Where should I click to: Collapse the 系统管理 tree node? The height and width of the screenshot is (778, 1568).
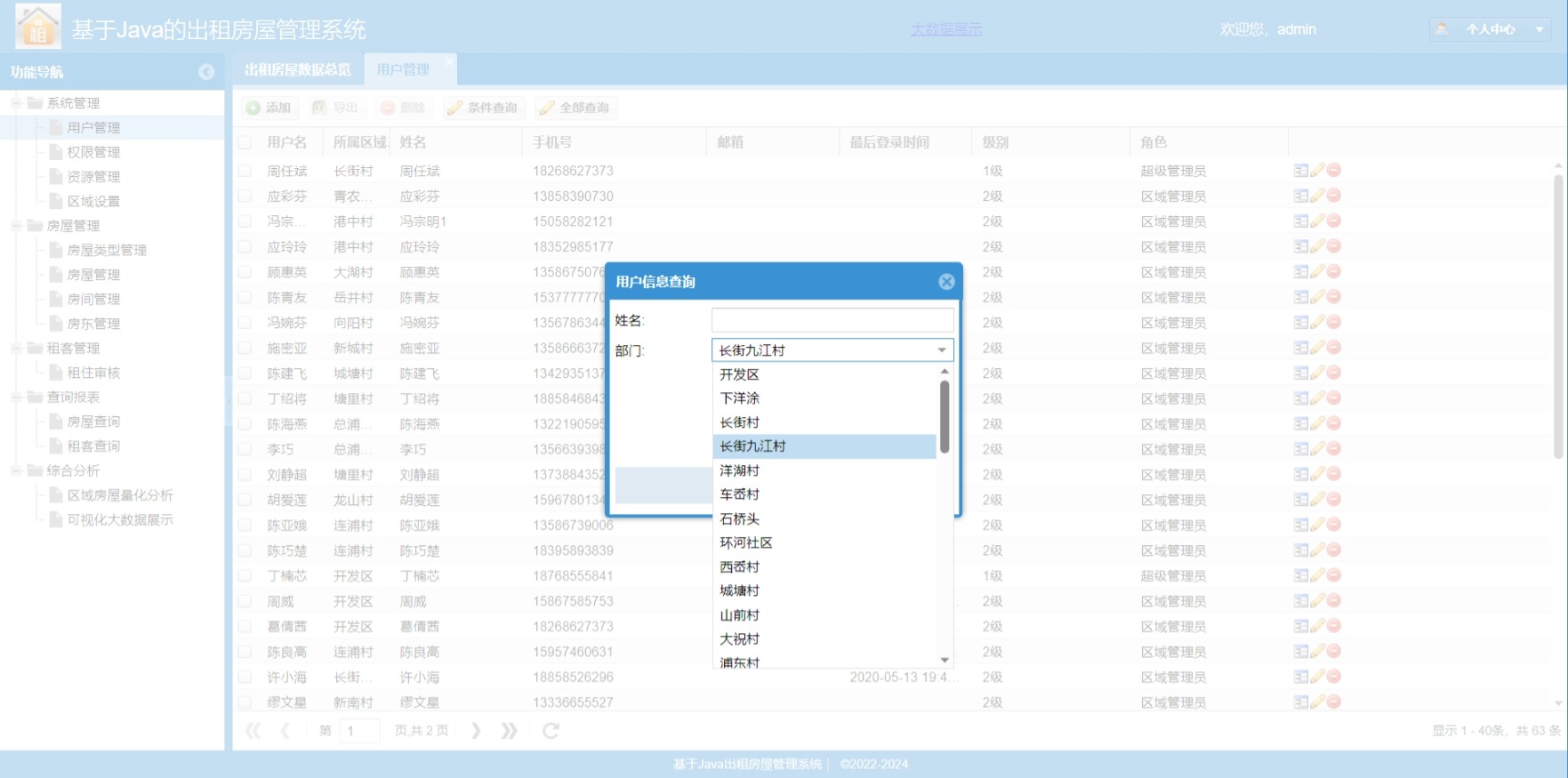click(x=16, y=103)
